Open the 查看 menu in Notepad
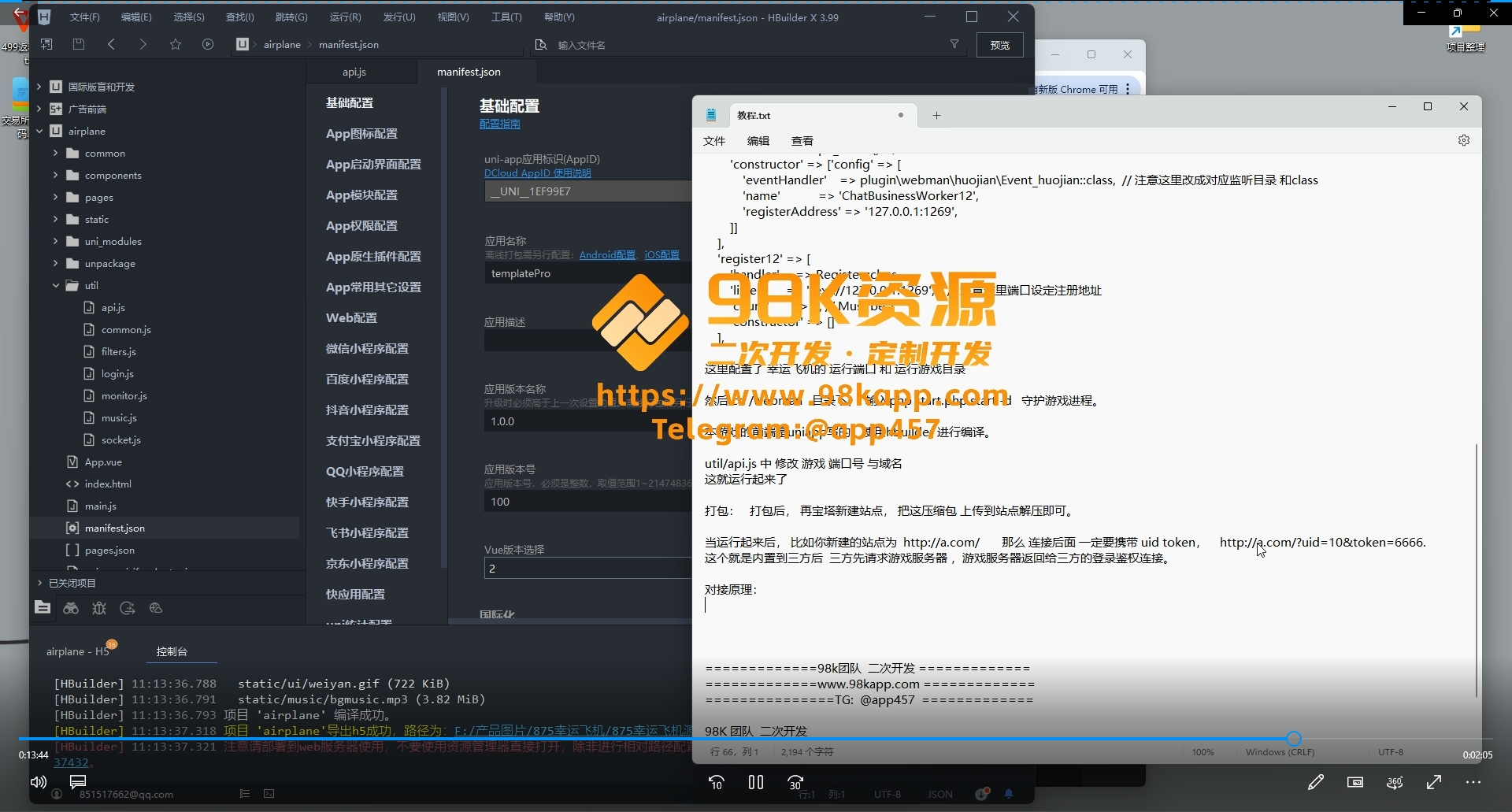 click(x=802, y=141)
